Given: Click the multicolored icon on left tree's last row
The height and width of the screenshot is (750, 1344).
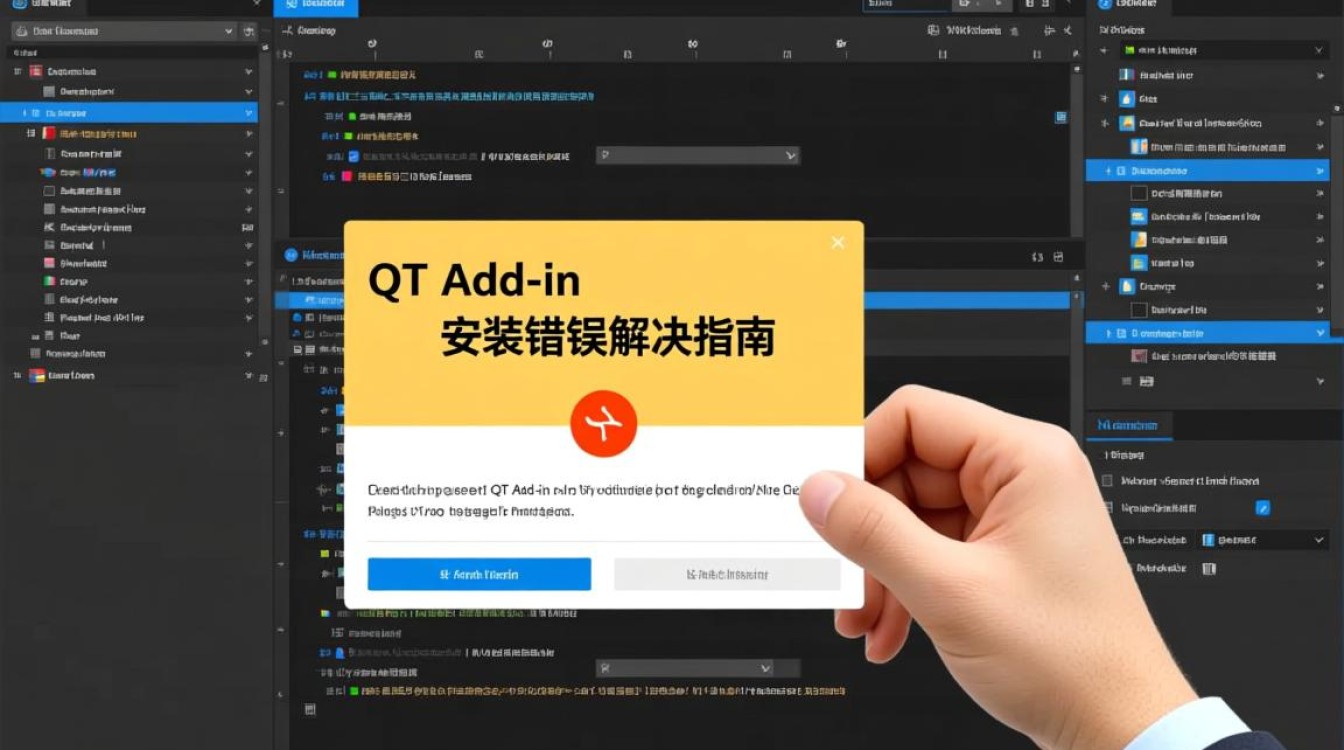Looking at the screenshot, I should coord(37,375).
